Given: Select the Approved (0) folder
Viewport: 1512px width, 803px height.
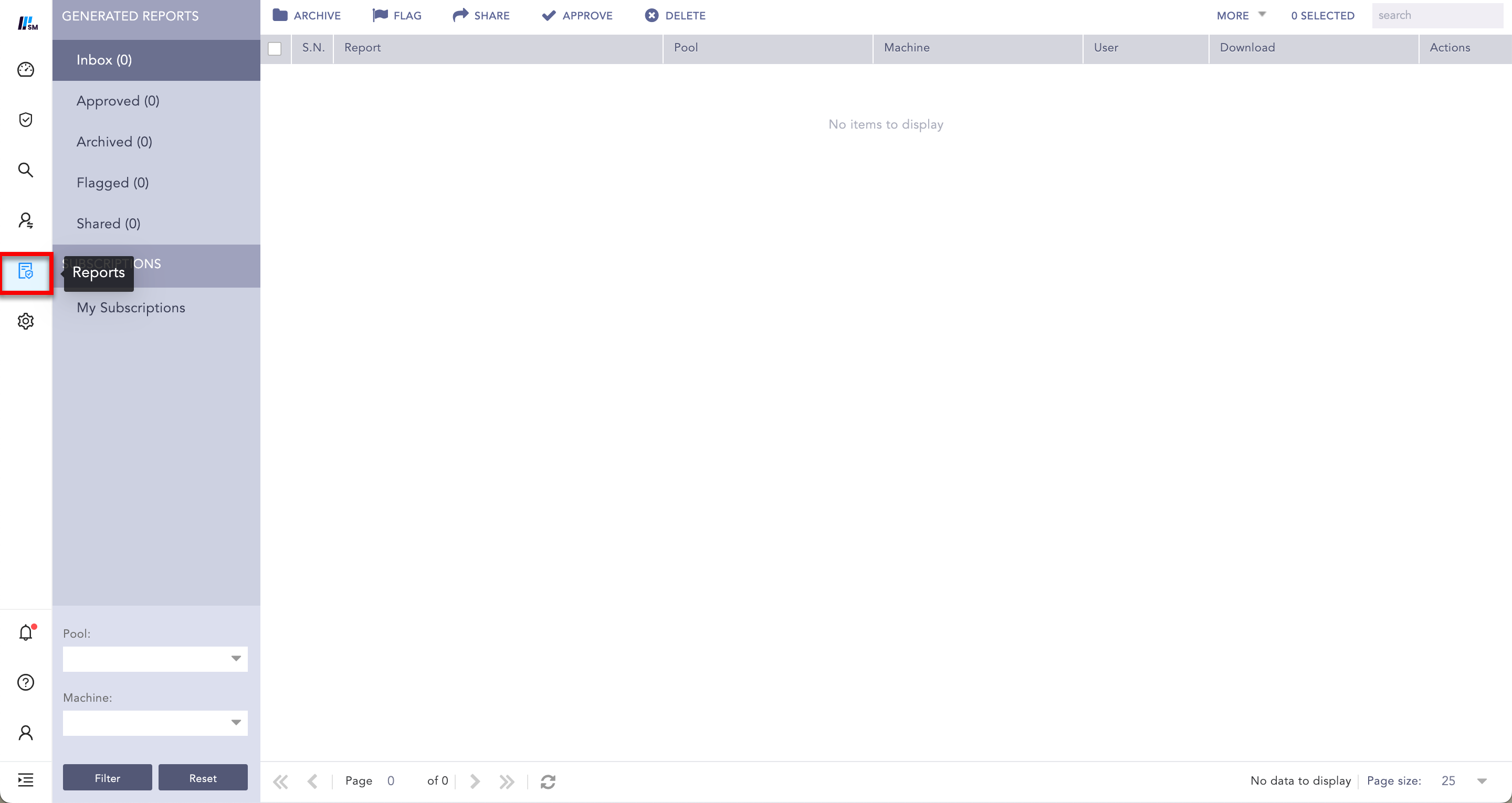Looking at the screenshot, I should (x=118, y=101).
